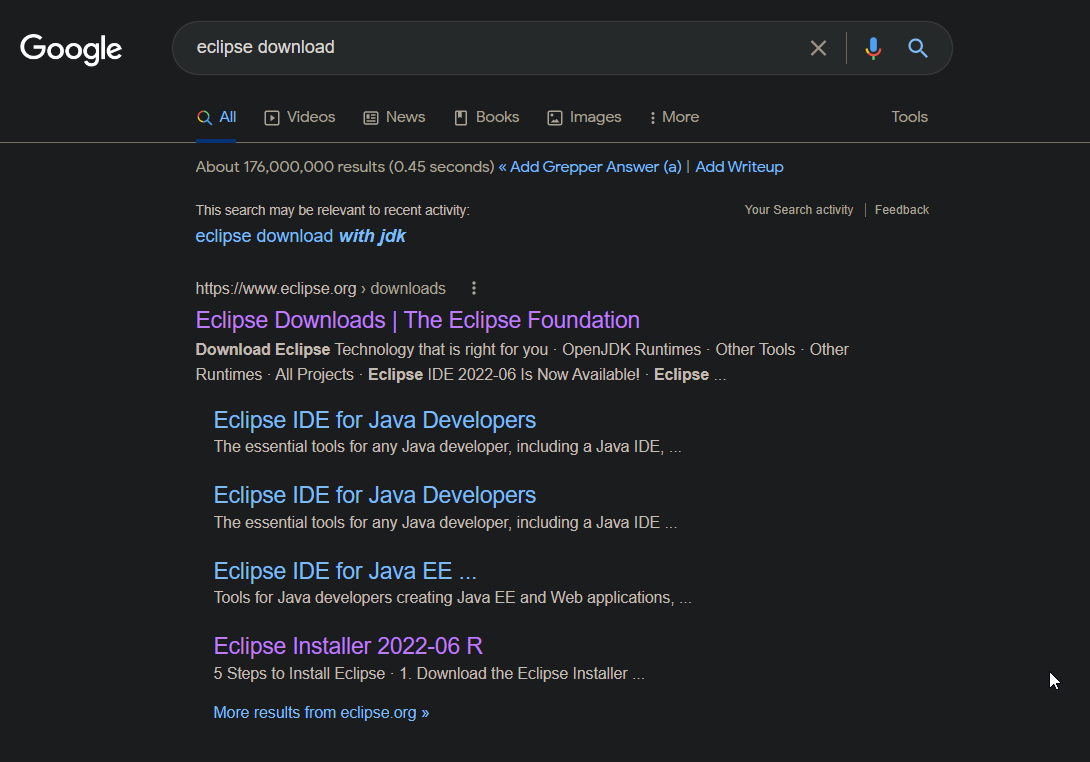Start voice search with the microphone icon

[873, 48]
